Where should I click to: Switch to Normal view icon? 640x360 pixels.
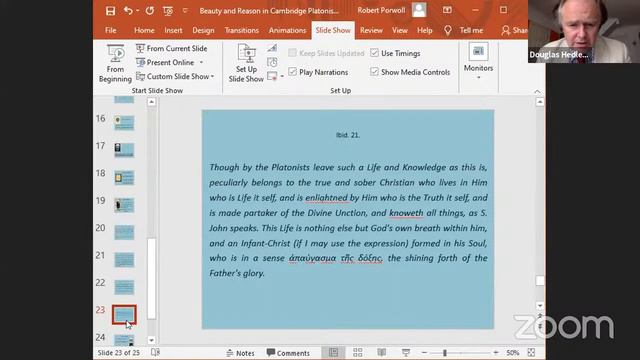tap(333, 352)
